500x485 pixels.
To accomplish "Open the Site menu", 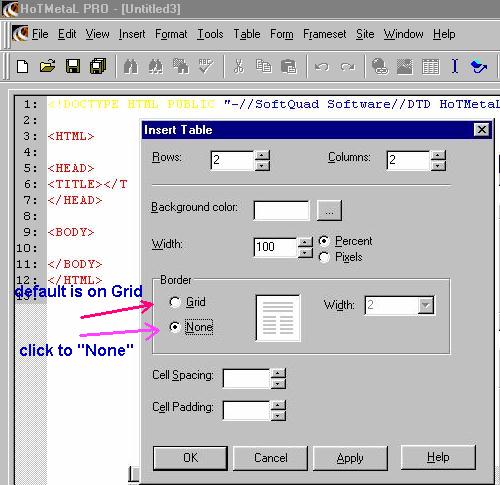I will 365,34.
